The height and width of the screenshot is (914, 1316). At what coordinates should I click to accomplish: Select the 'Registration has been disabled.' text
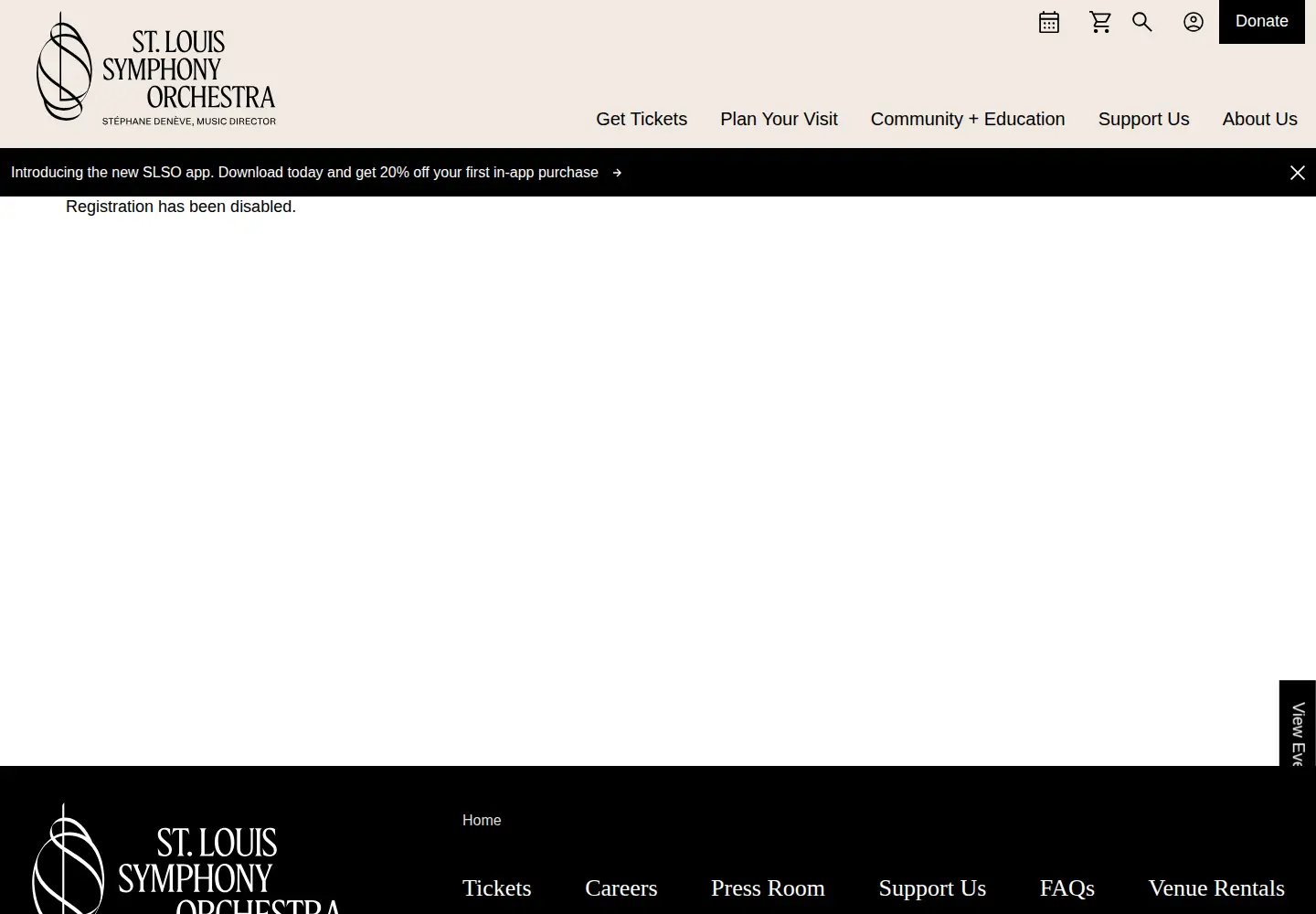pyautogui.click(x=181, y=207)
